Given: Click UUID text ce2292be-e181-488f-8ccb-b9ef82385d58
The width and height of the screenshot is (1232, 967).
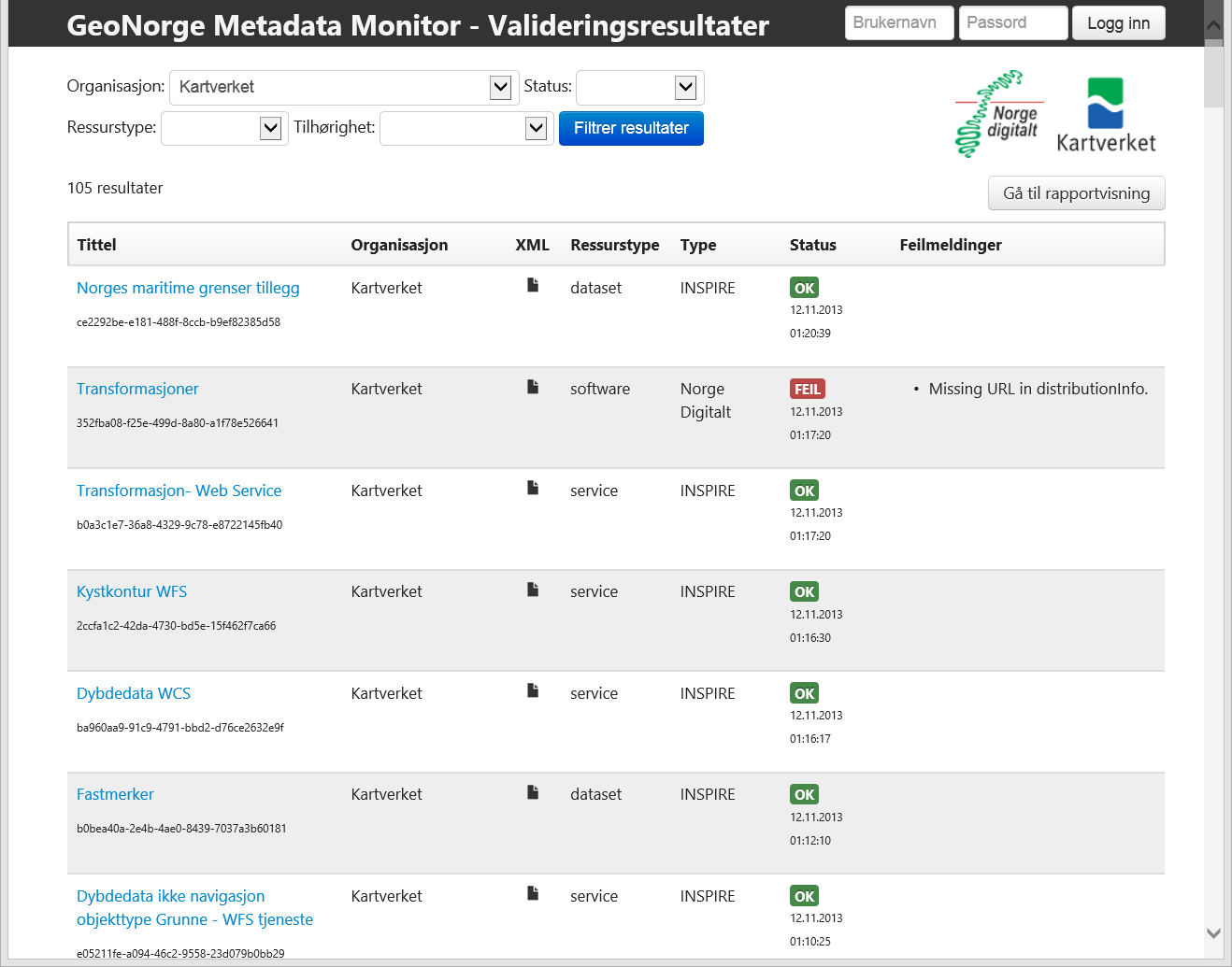Looking at the screenshot, I should click(179, 322).
